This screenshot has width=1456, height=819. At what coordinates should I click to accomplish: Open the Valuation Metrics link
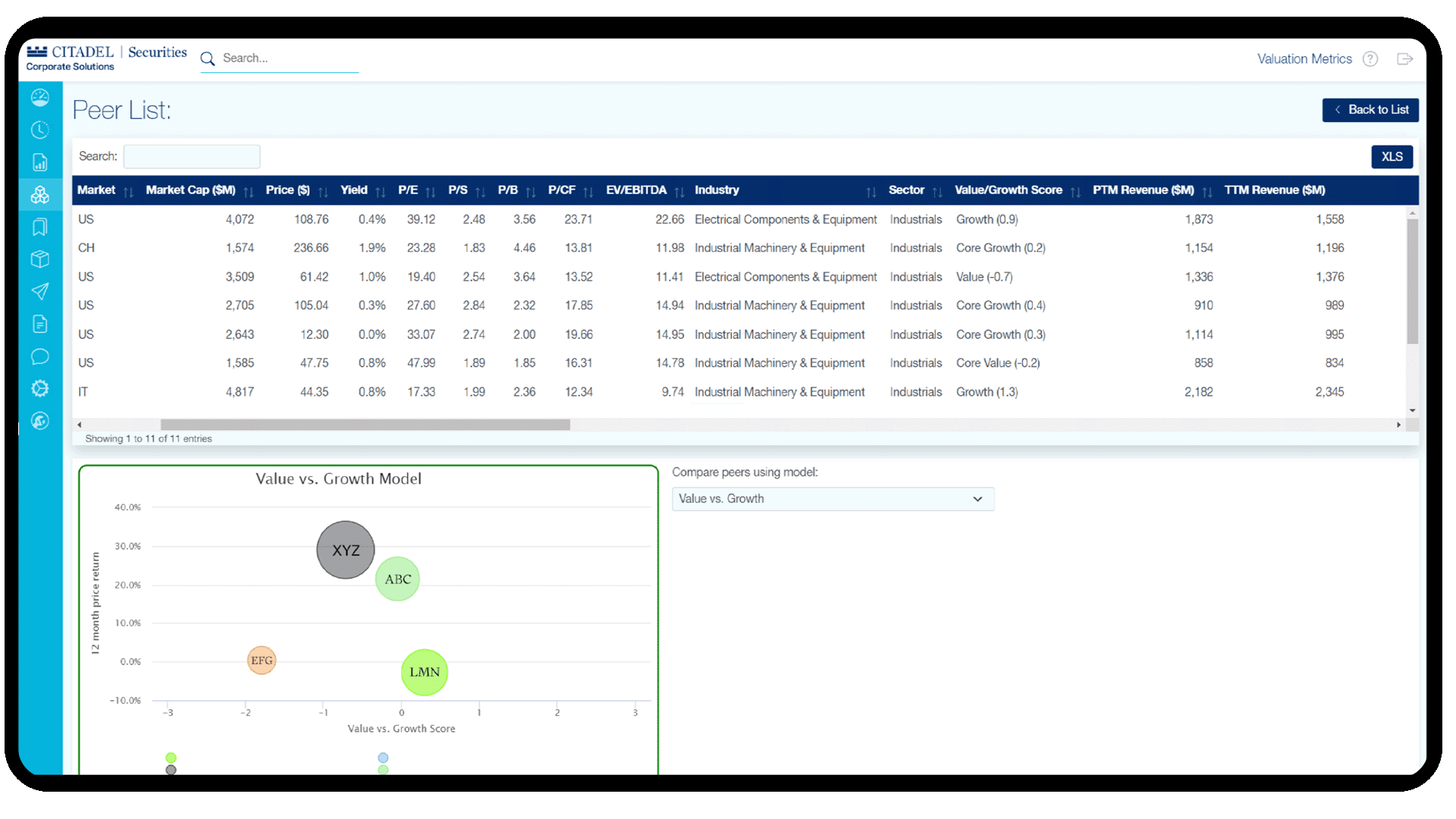pyautogui.click(x=1304, y=59)
